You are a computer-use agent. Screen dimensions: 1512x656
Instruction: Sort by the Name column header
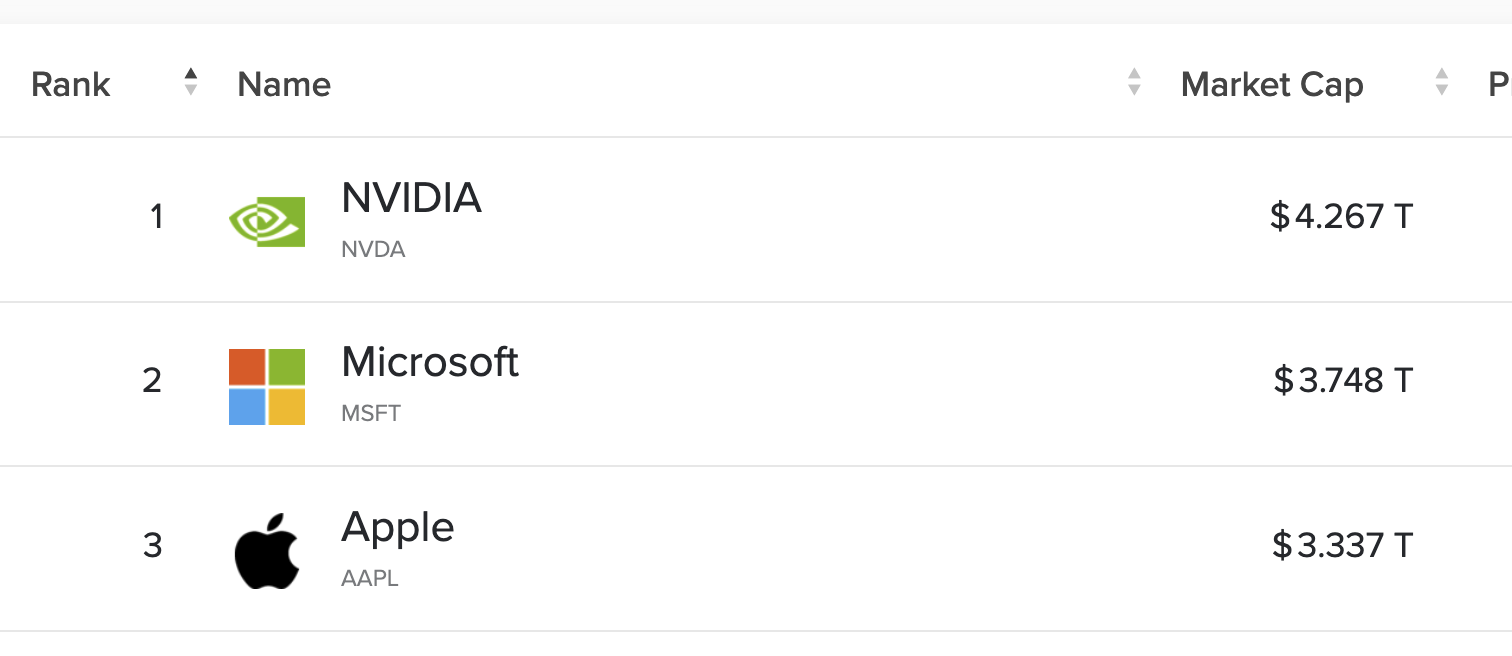284,85
